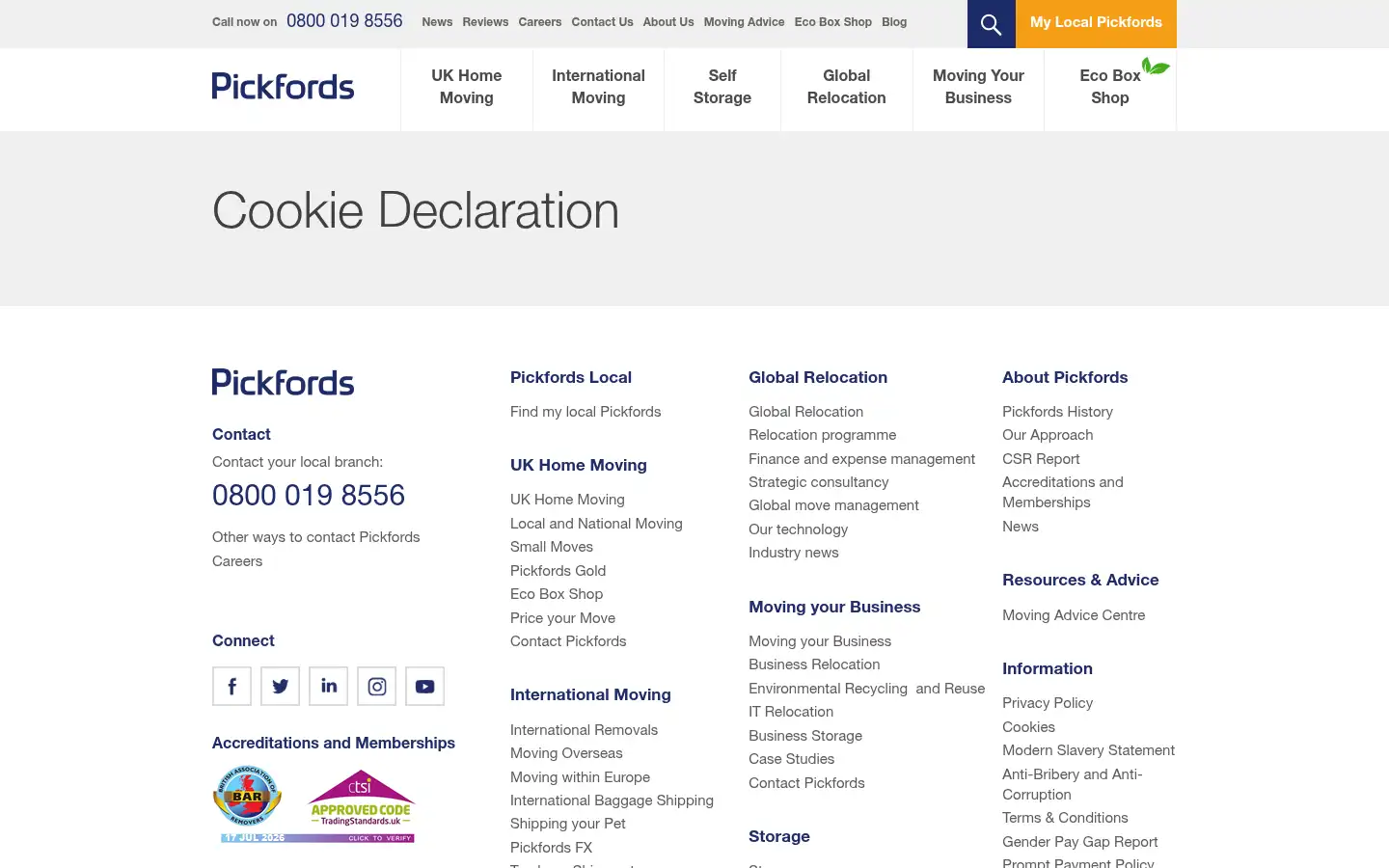Open the footer Careers link
Viewport: 1389px width, 868px height.
click(237, 561)
